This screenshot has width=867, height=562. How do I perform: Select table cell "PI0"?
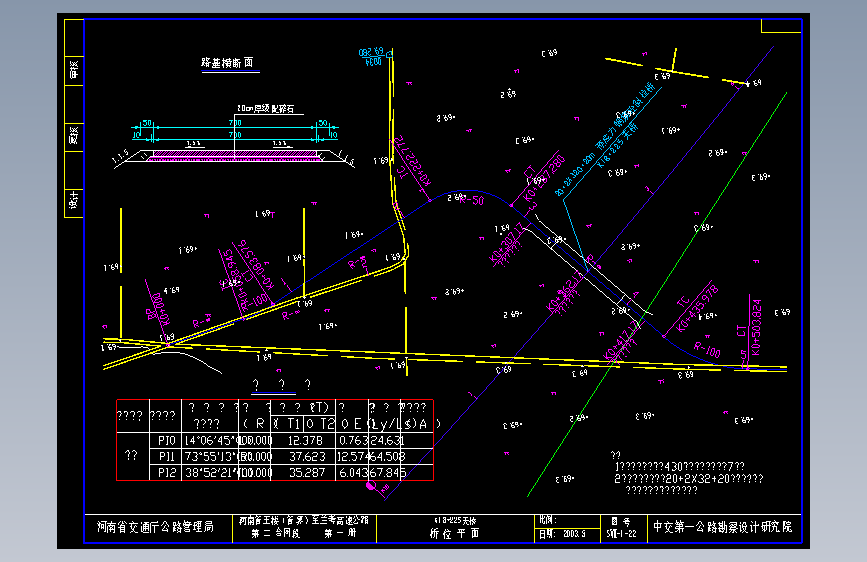166,440
